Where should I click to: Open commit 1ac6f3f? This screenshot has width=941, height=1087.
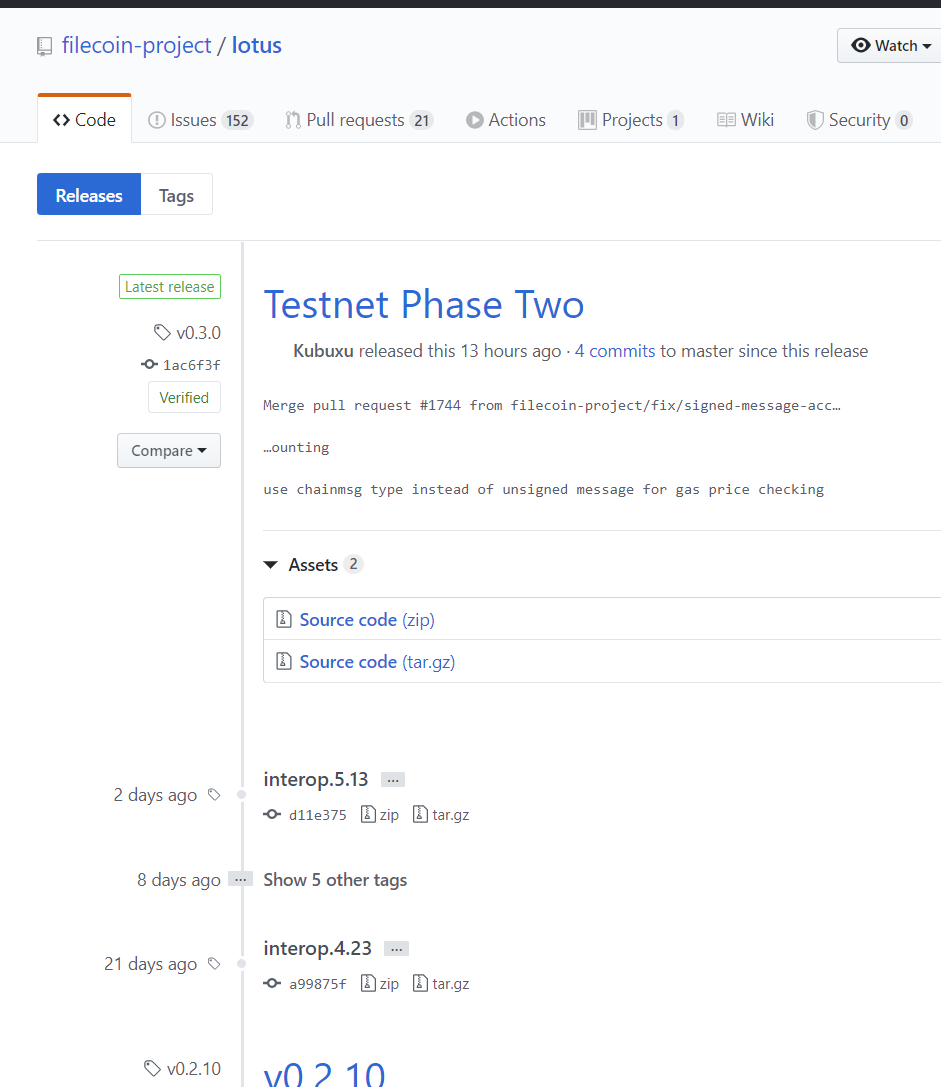click(191, 365)
